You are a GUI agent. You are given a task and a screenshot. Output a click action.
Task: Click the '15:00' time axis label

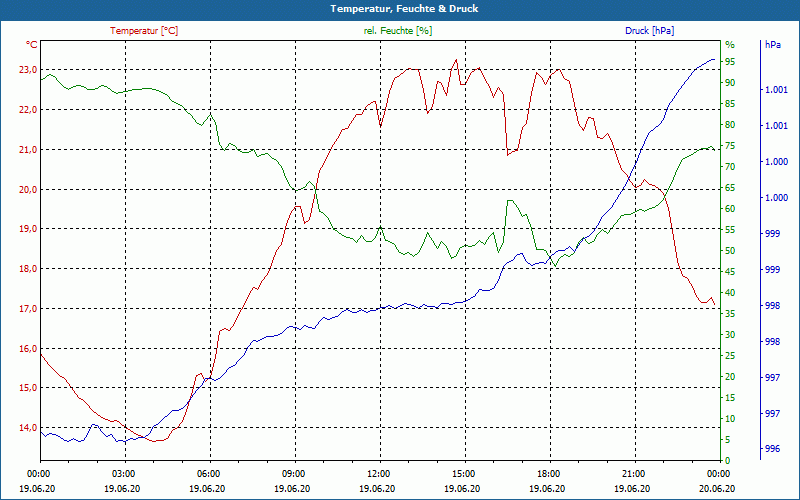point(462,474)
